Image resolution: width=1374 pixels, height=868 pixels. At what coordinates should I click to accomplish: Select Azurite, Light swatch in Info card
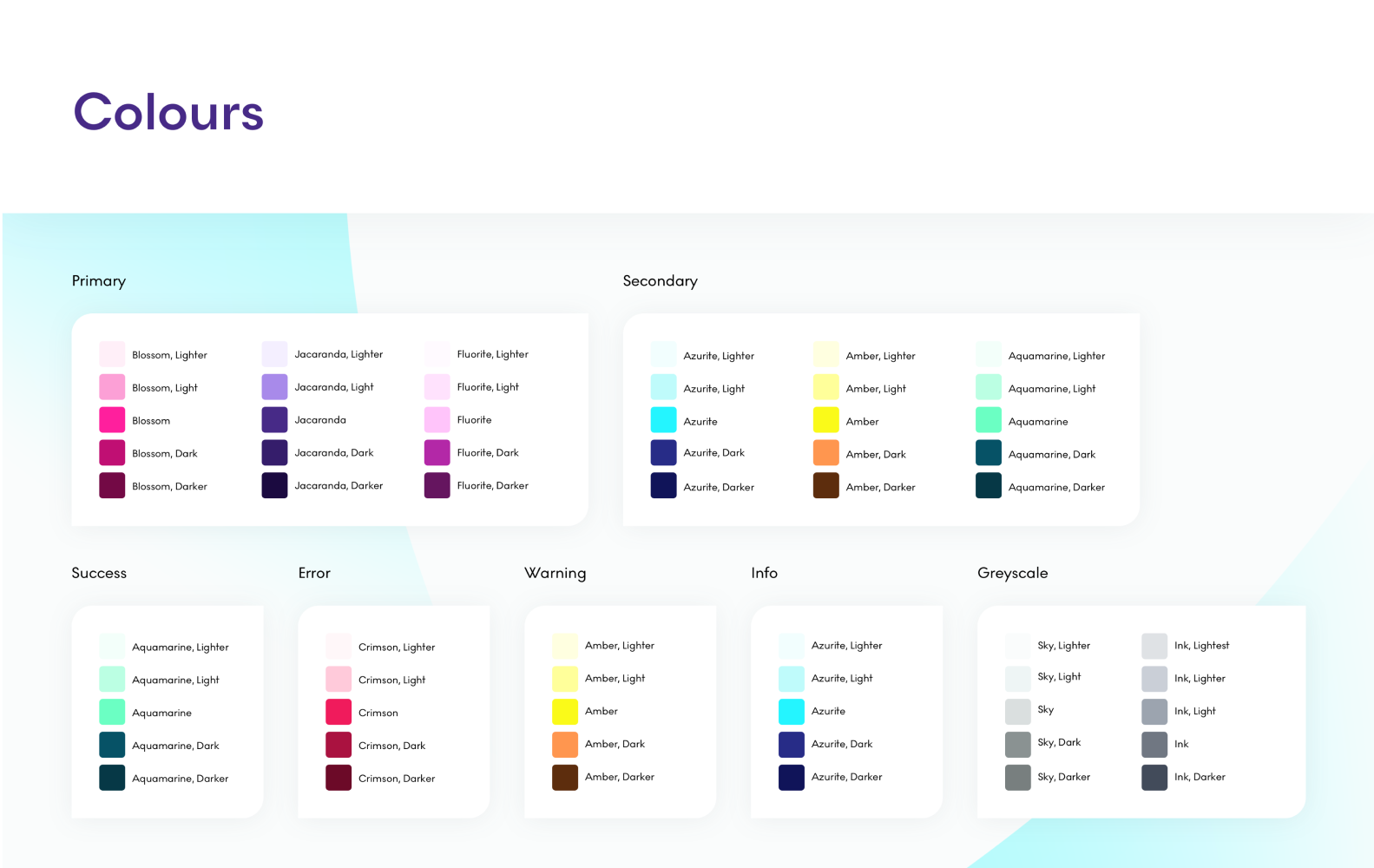(792, 679)
